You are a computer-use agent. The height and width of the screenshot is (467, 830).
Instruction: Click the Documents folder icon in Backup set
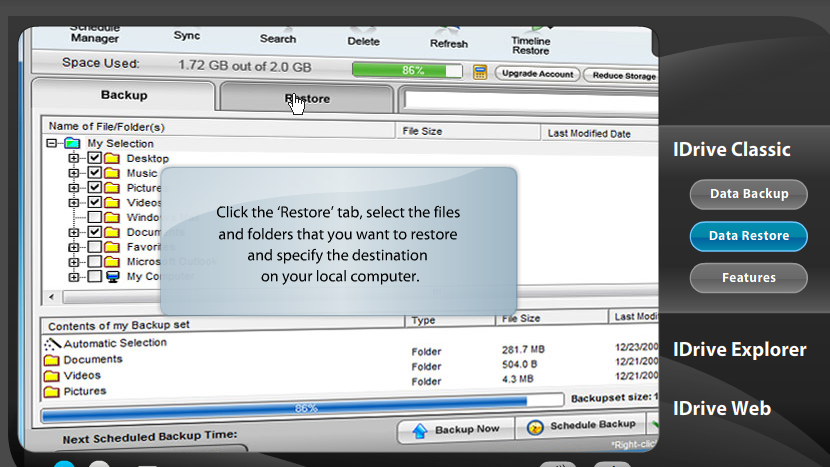51,360
